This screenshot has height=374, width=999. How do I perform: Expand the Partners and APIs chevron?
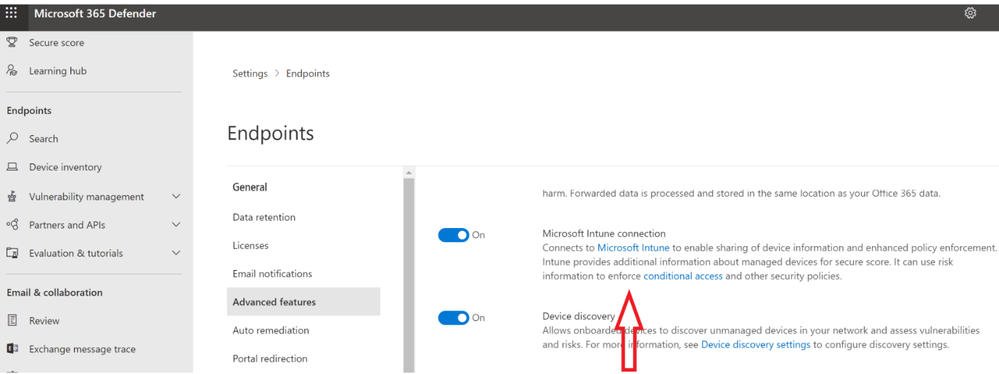tap(176, 225)
